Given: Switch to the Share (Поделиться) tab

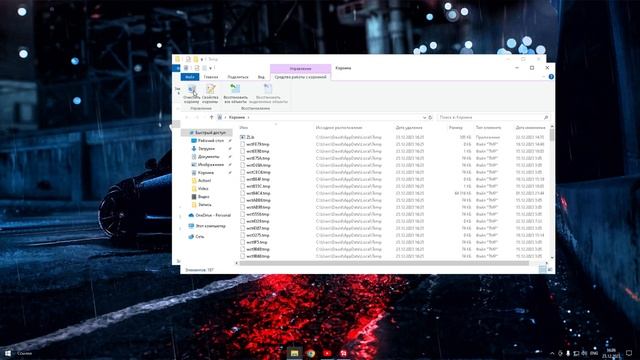Looking at the screenshot, I should click(238, 77).
